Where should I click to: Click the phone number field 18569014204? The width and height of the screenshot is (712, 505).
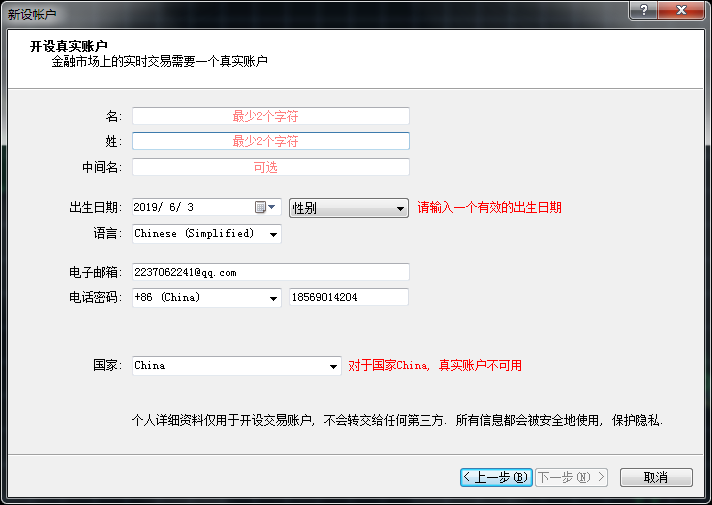349,297
